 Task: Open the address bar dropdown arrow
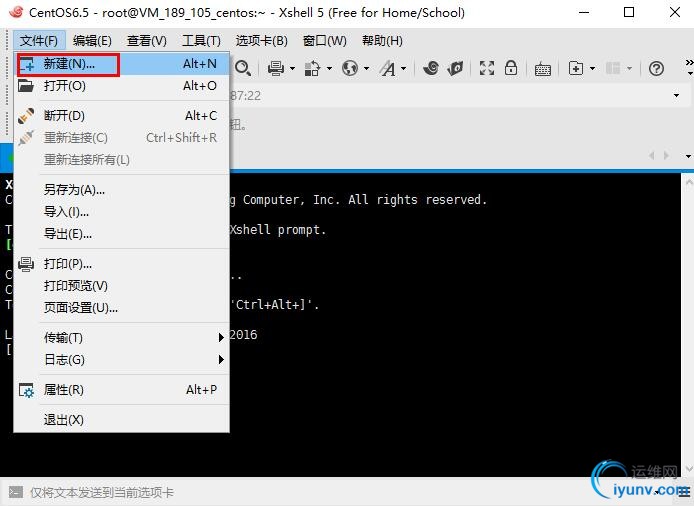click(676, 96)
